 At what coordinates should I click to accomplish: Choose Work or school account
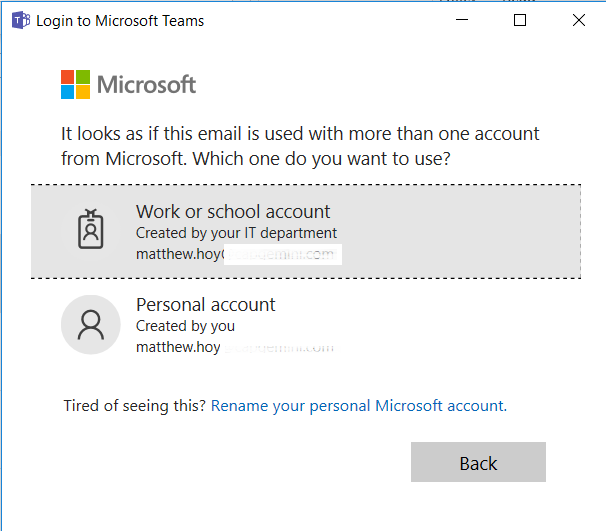click(x=306, y=231)
